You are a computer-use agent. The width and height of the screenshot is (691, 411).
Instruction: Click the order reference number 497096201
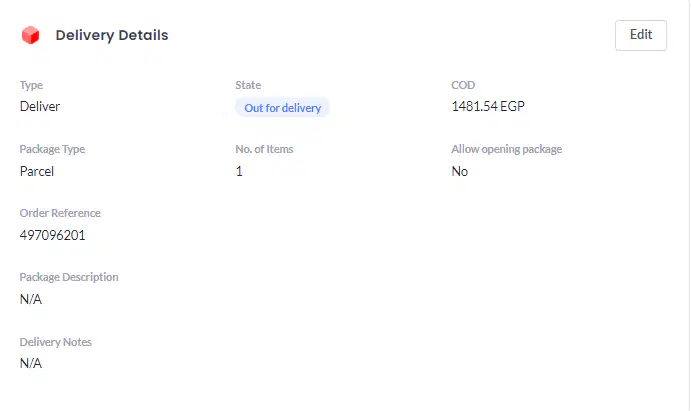[52, 235]
